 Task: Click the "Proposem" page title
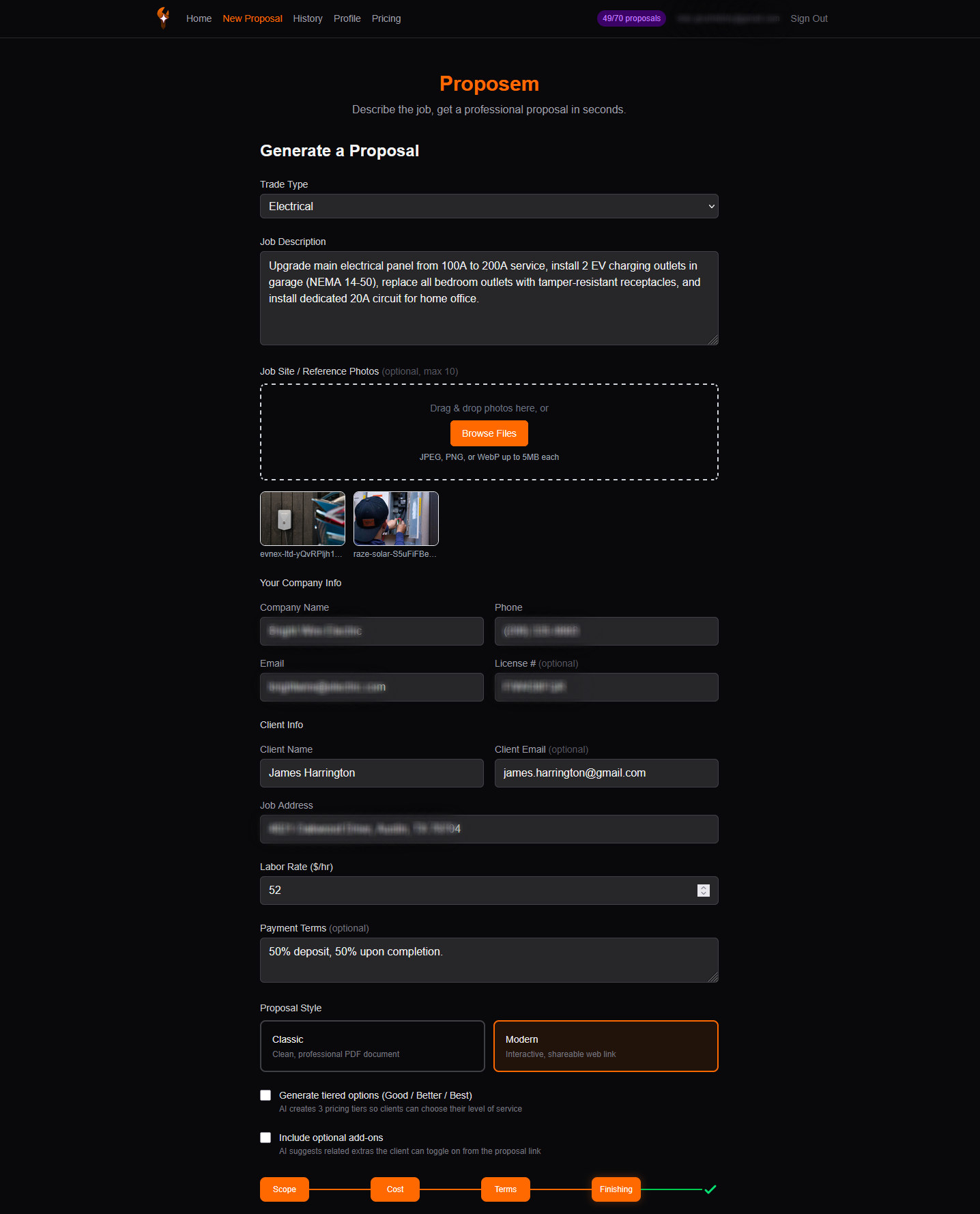click(x=489, y=84)
